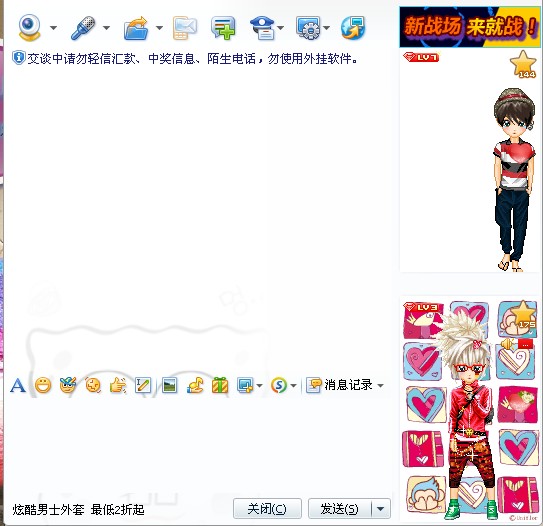Expand the applications dropdown arrow

pos(327,28)
